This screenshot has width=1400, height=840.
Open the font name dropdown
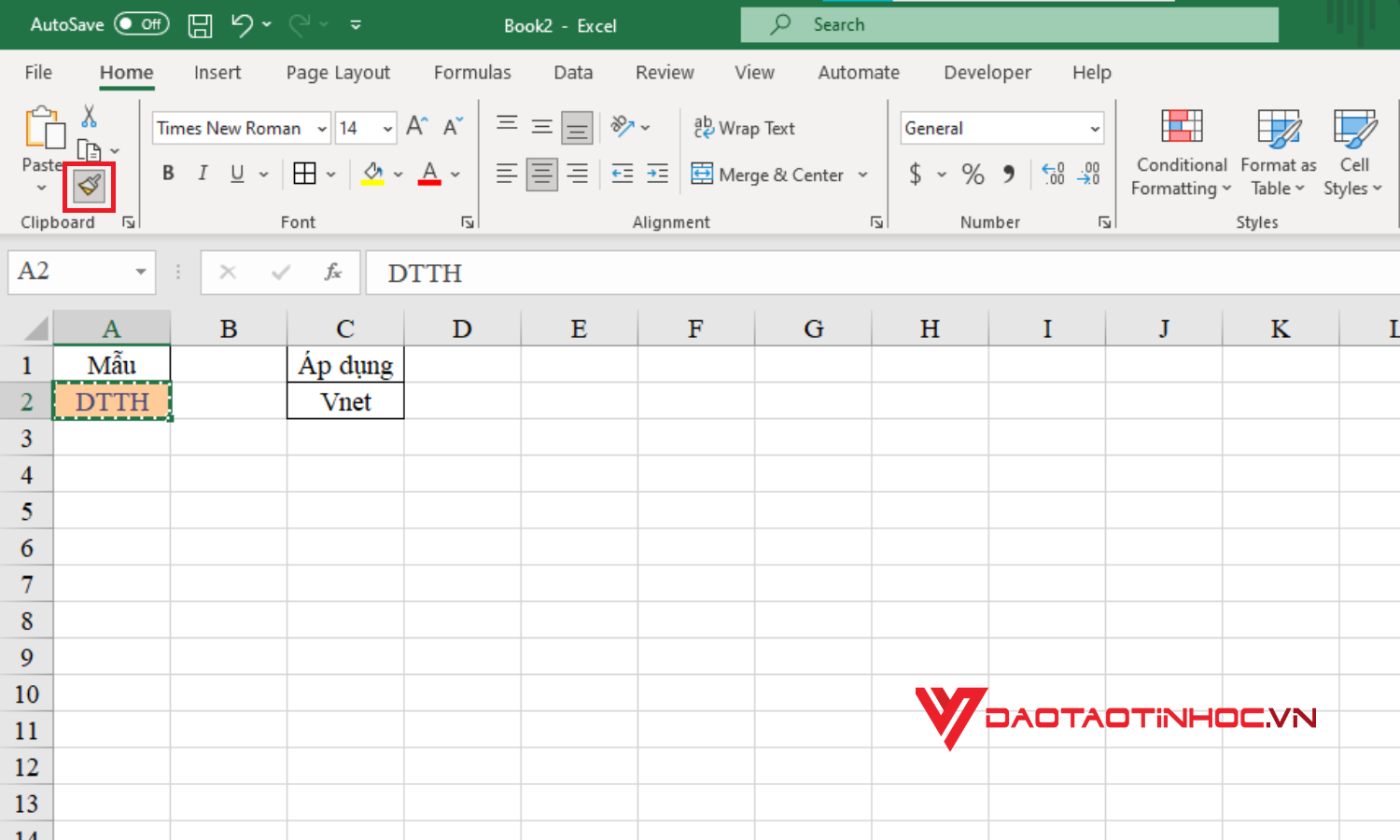pyautogui.click(x=321, y=128)
